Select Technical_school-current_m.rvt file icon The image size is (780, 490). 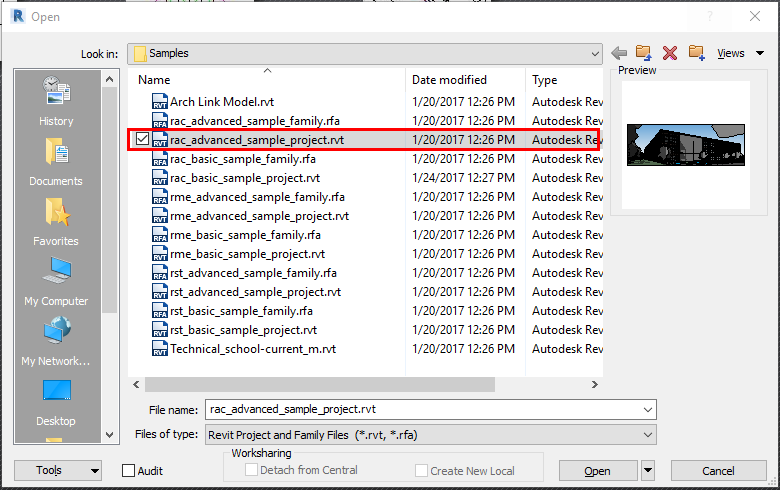(160, 348)
